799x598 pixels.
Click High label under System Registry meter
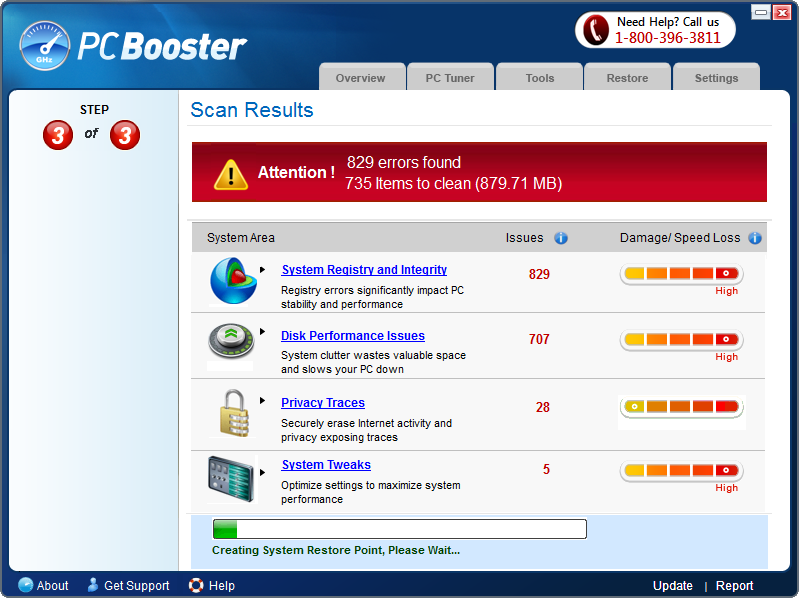coord(726,291)
